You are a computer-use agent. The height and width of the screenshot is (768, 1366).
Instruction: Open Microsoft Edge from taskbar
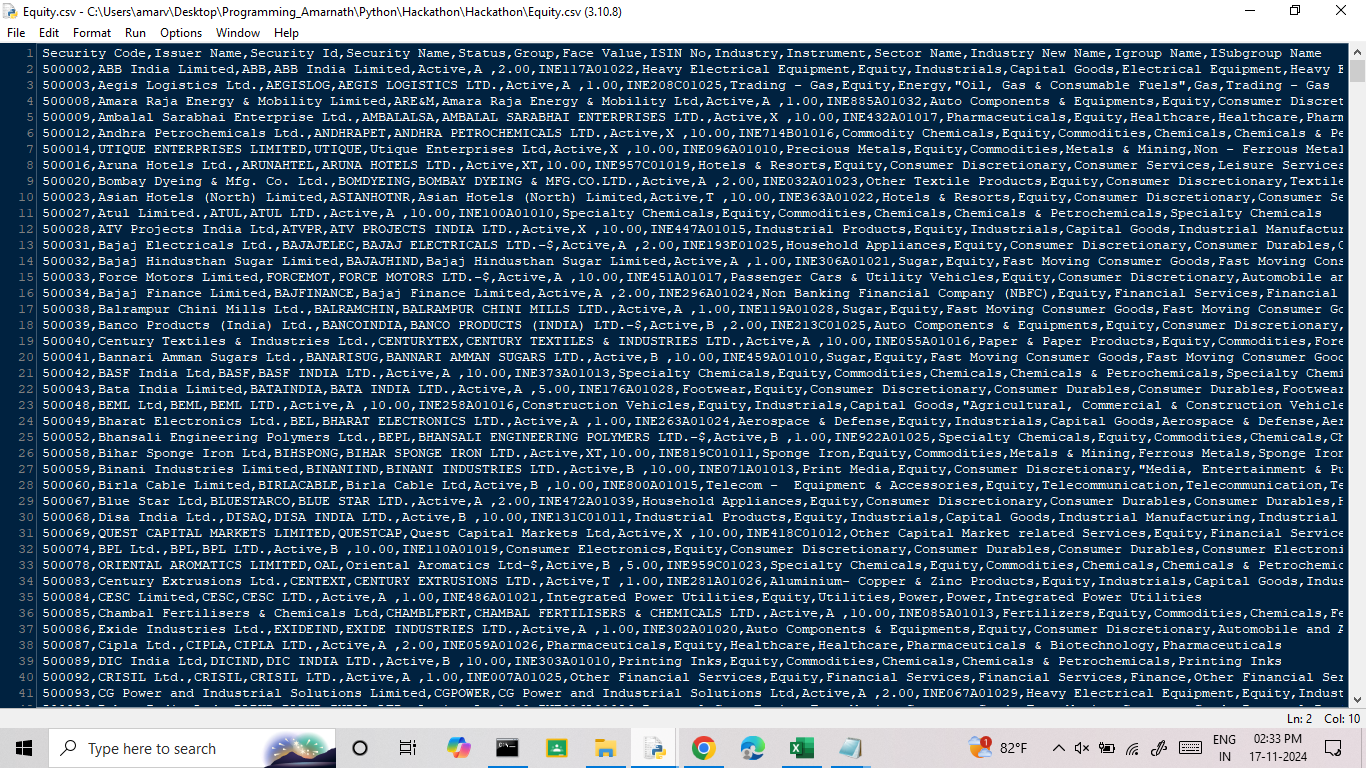752,748
